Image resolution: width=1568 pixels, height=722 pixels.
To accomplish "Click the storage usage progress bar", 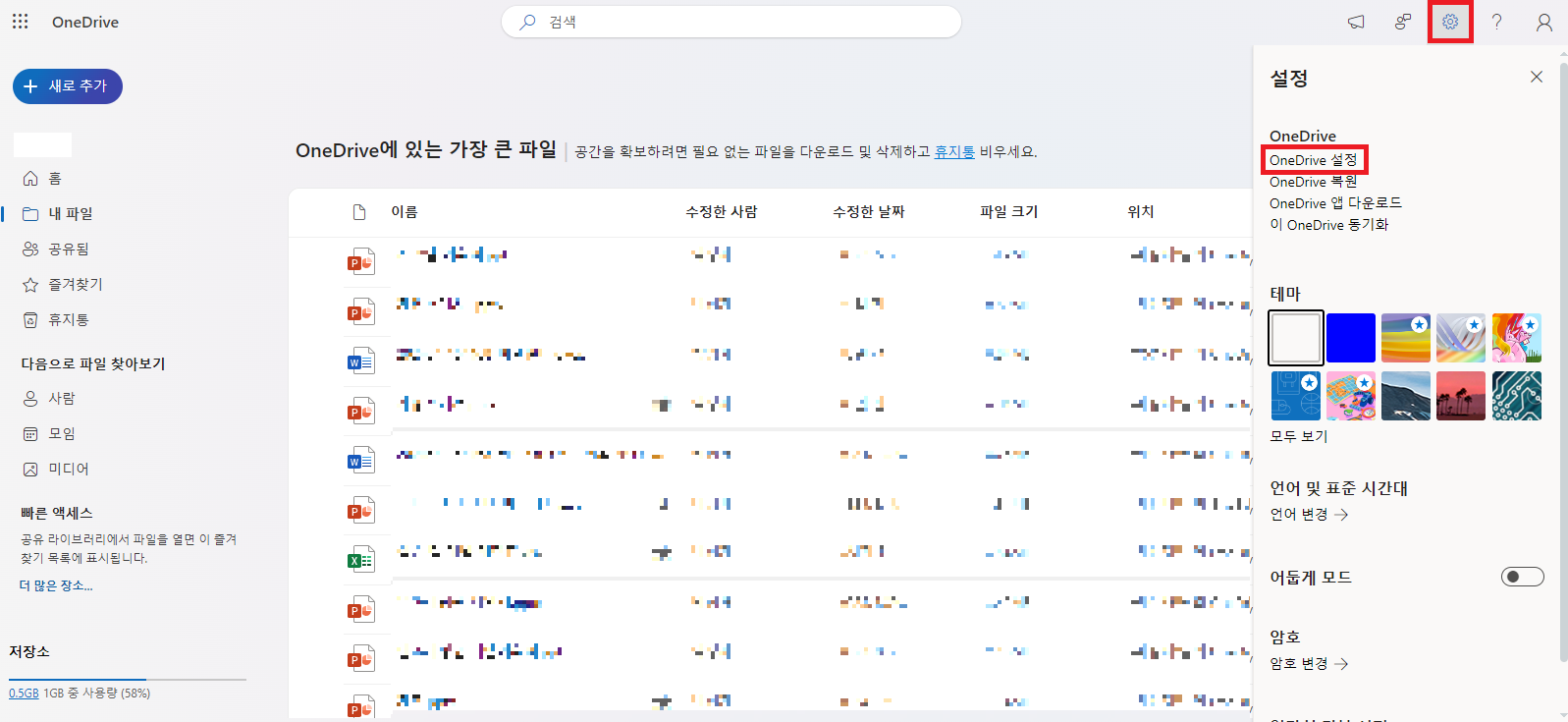I will (x=128, y=679).
